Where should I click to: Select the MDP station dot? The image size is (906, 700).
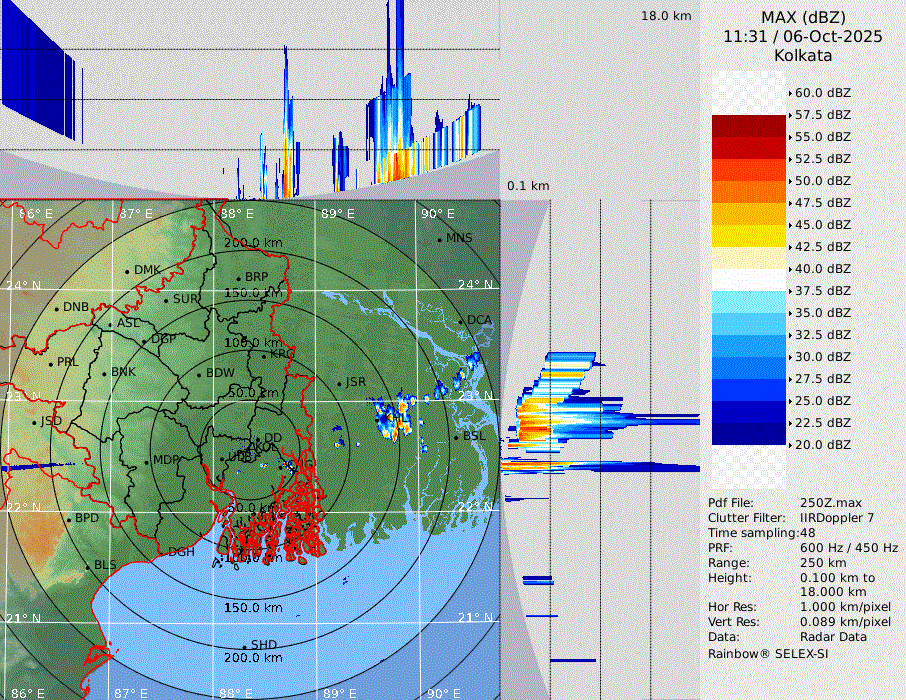[147, 461]
